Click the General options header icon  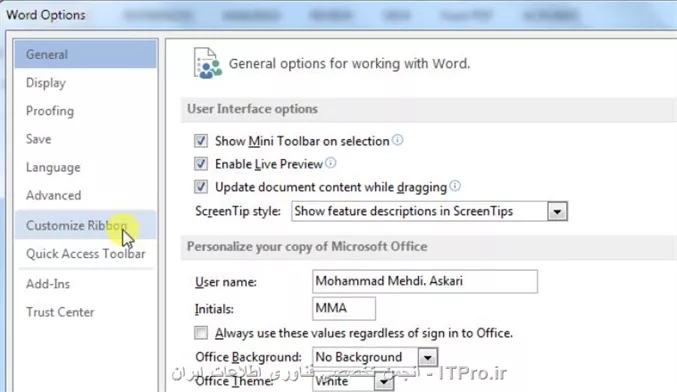208,63
